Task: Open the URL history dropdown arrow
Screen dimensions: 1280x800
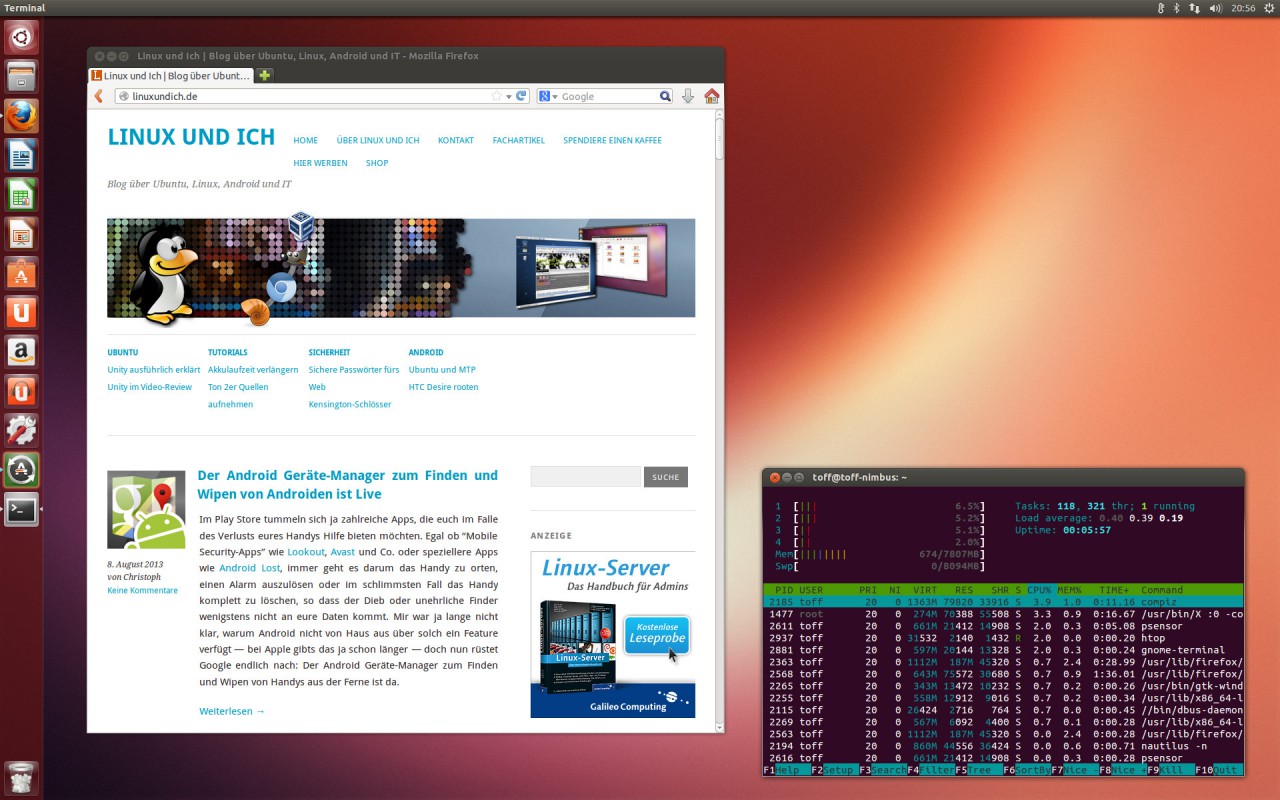Action: [x=509, y=96]
